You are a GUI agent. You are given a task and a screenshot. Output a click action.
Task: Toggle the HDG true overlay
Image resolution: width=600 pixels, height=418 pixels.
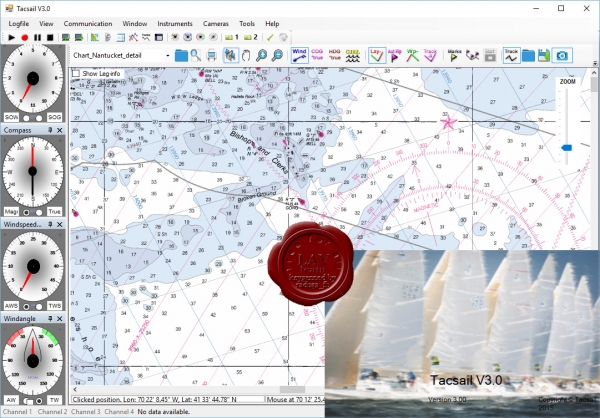(x=334, y=55)
